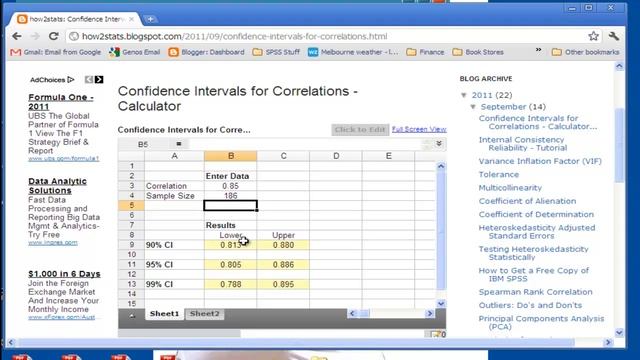The image size is (640, 360).
Task: Open the Genos Email bookmark
Action: click(134, 52)
